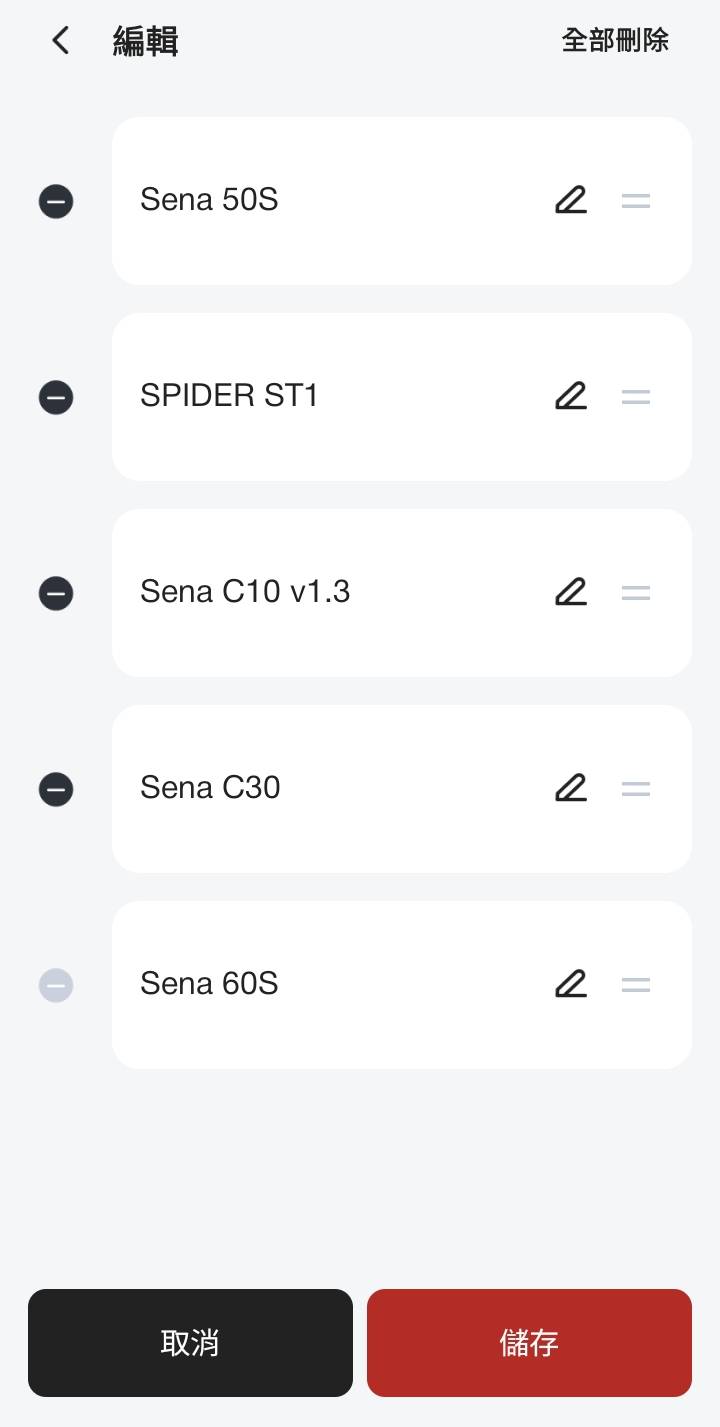Tap the reorder handle on Sena C10 v1.3
This screenshot has height=1427, width=720.
point(636,593)
